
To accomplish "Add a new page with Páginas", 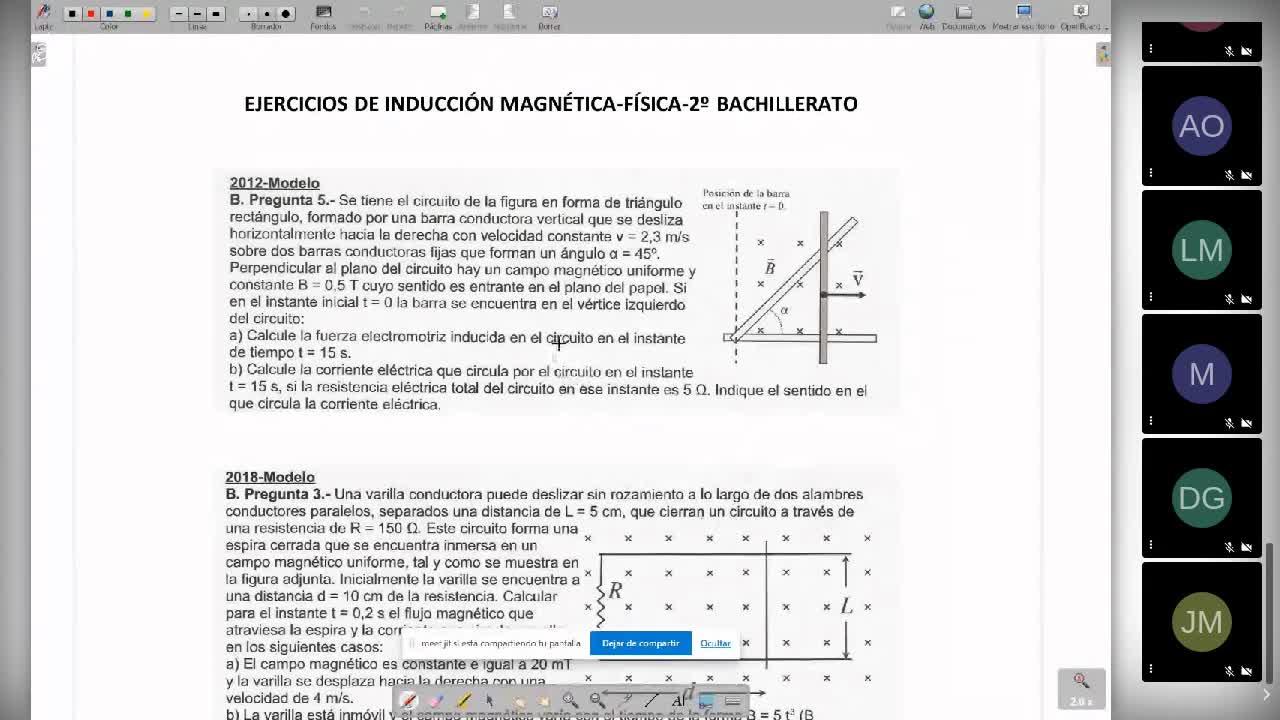I will click(x=437, y=16).
